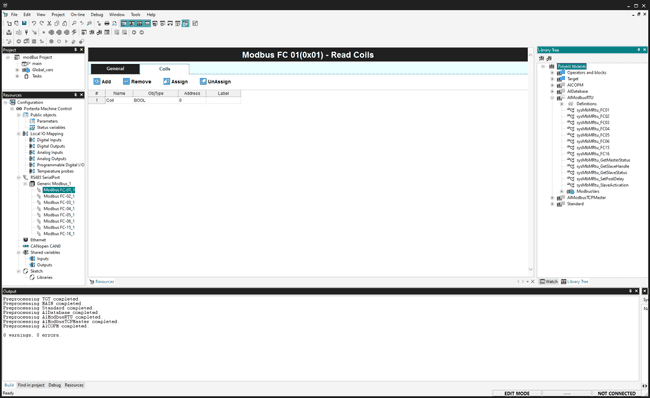Collapse the modBus Project tree node
This screenshot has height=398, width=650.
tap(8, 57)
